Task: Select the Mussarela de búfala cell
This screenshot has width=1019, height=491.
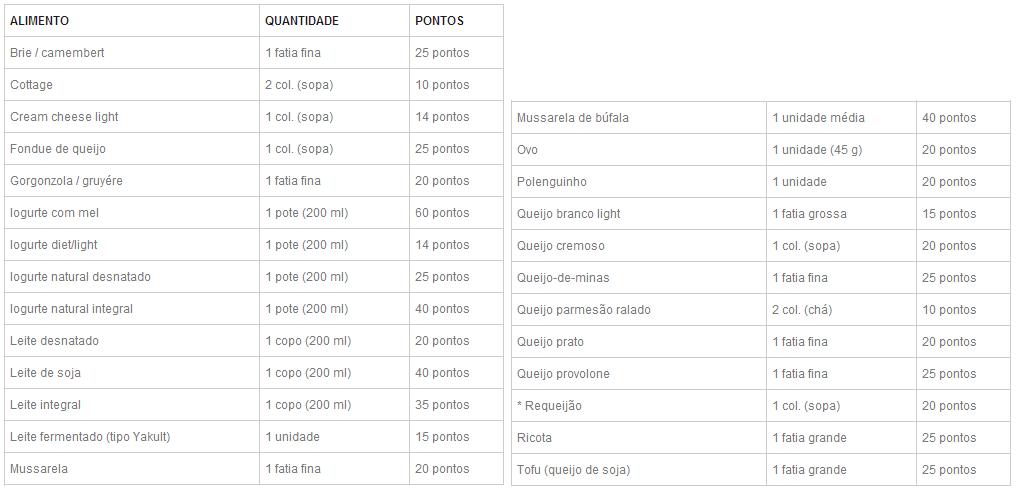Action: point(573,118)
